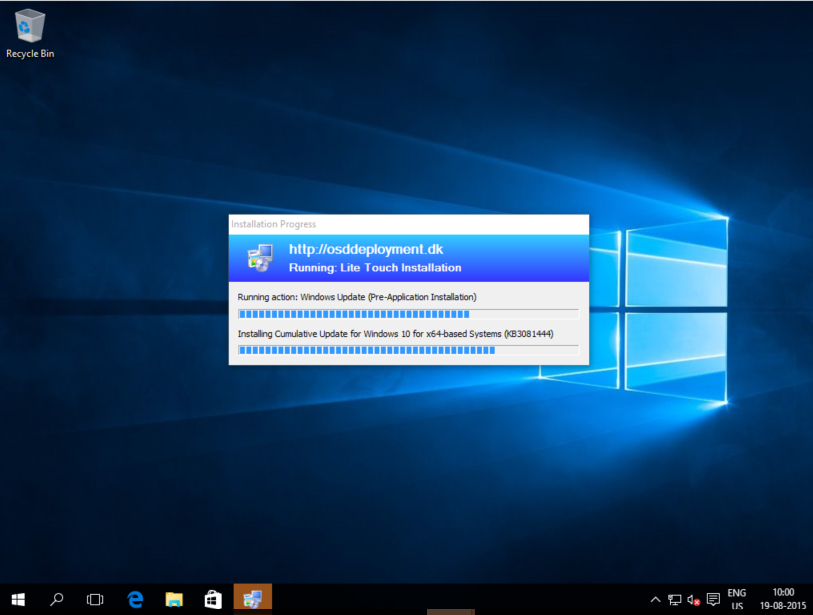Viewport: 813px width, 615px height.
Task: Open the Action Center notifications icon
Action: tap(713, 600)
